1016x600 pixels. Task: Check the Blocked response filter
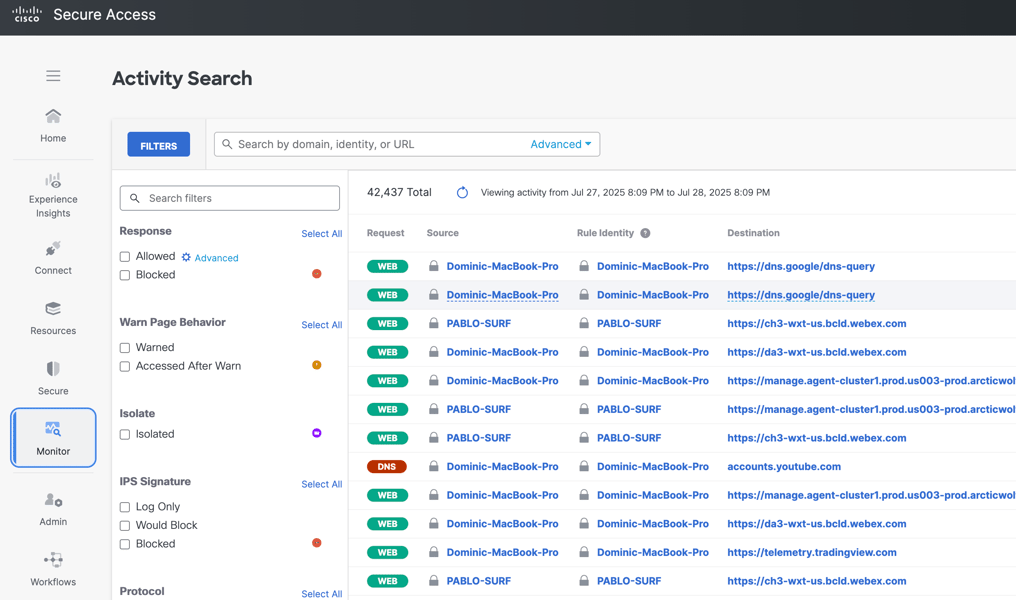125,275
